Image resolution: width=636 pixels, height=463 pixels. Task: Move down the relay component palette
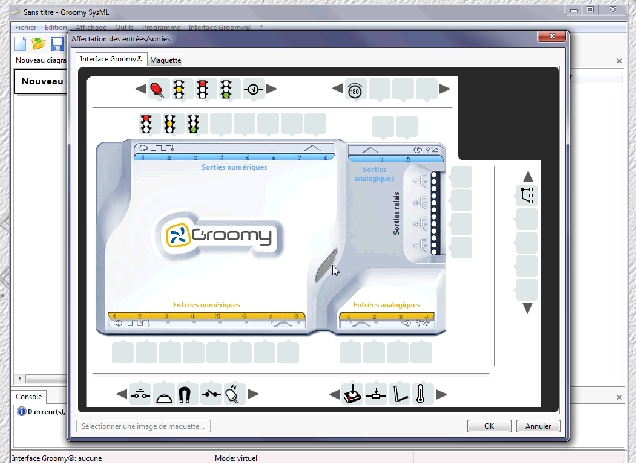tap(528, 309)
